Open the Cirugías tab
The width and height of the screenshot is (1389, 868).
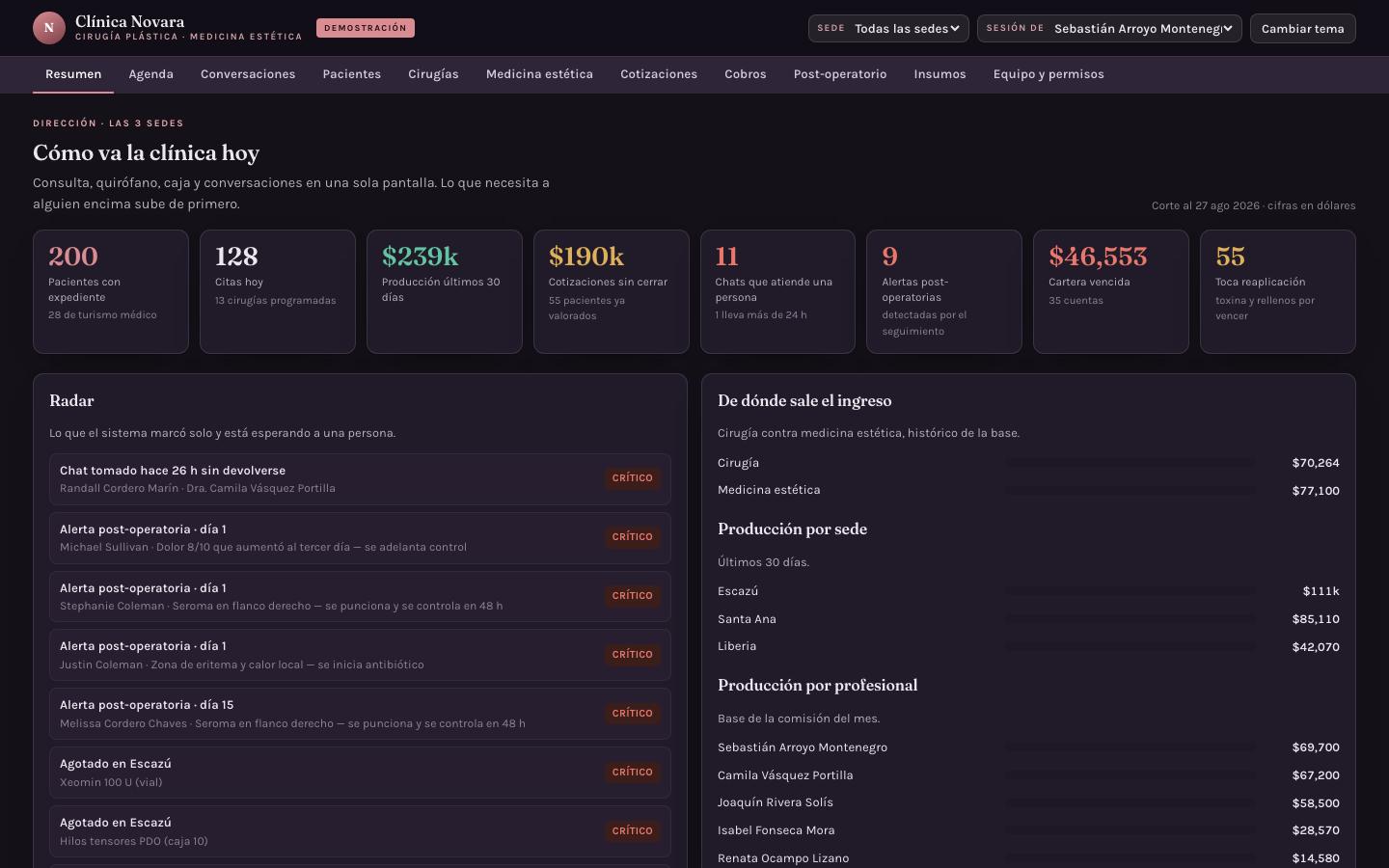click(x=433, y=74)
